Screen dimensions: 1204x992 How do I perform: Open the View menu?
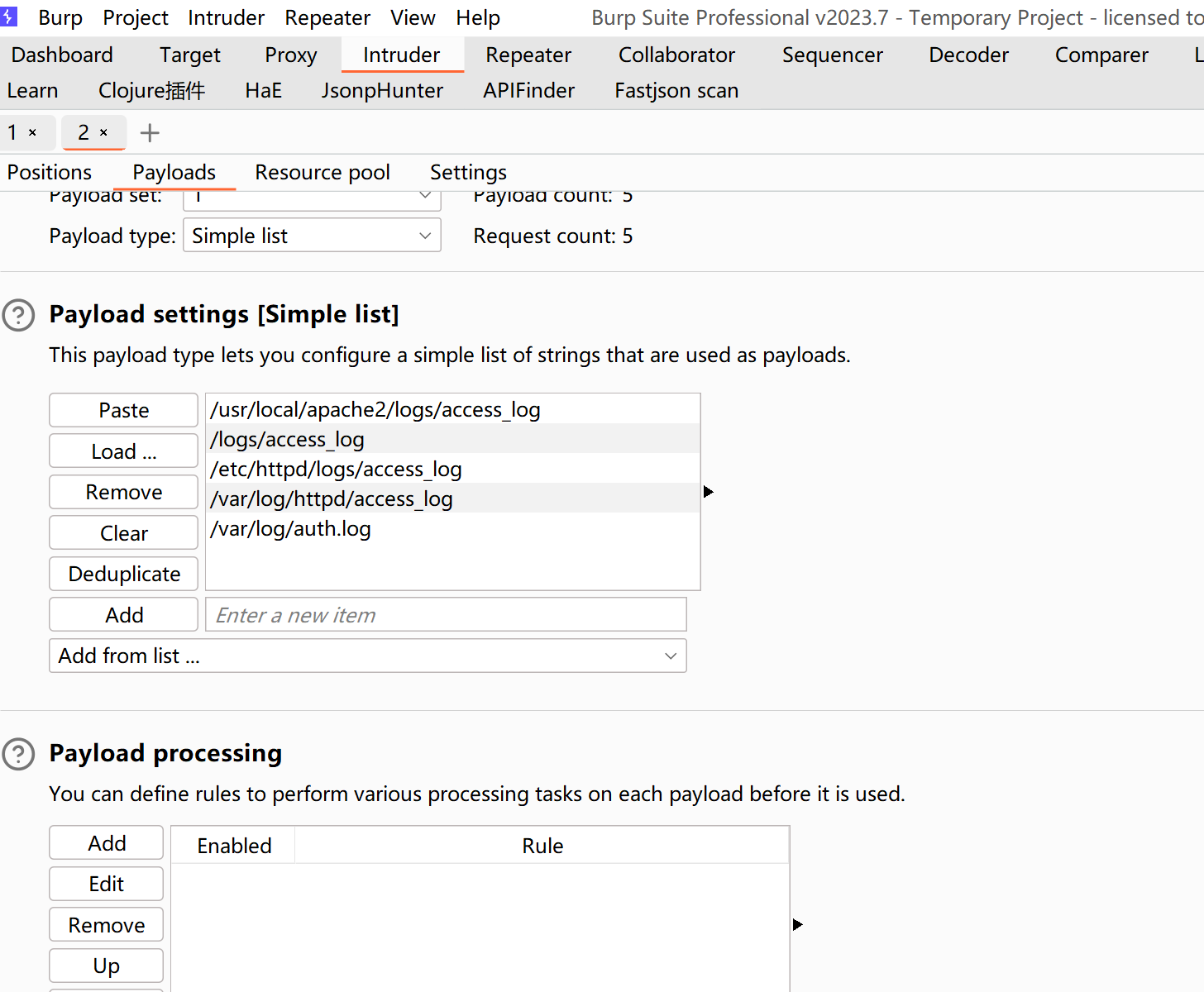[413, 17]
